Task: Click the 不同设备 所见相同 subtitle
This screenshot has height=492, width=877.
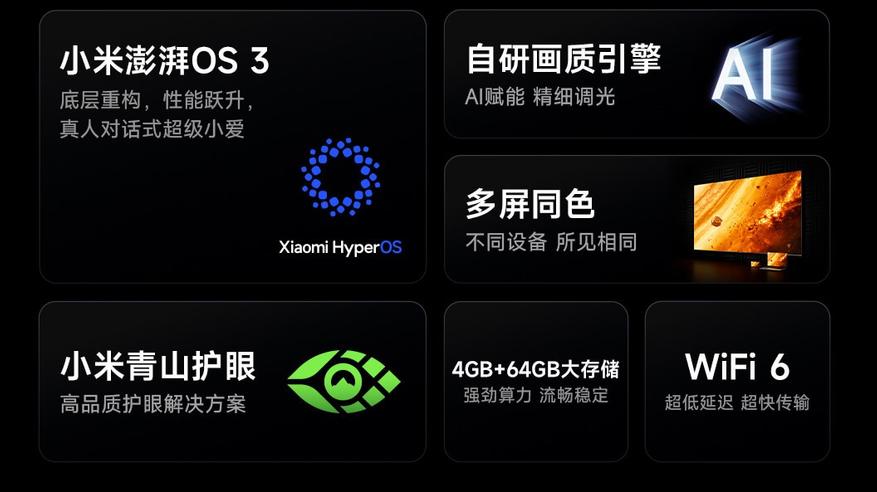Action: pos(551,242)
